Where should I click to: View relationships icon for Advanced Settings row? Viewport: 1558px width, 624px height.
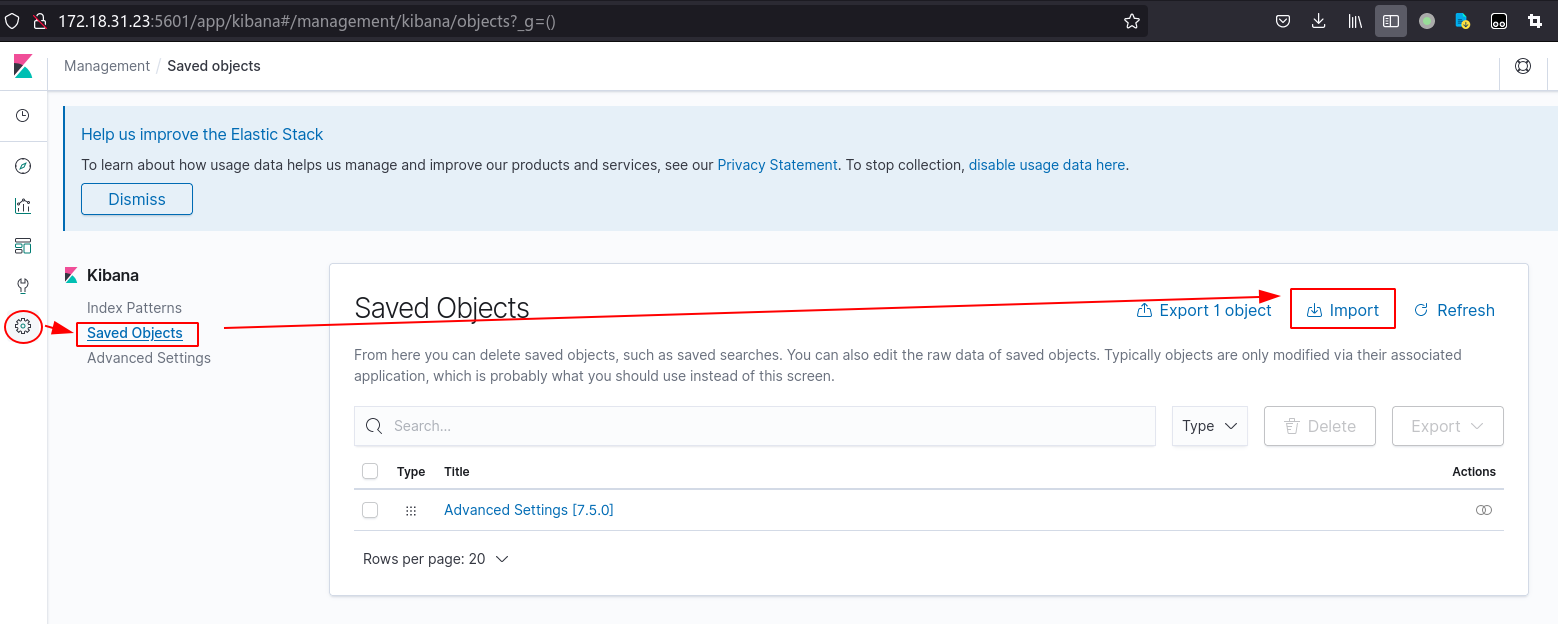coord(1484,510)
